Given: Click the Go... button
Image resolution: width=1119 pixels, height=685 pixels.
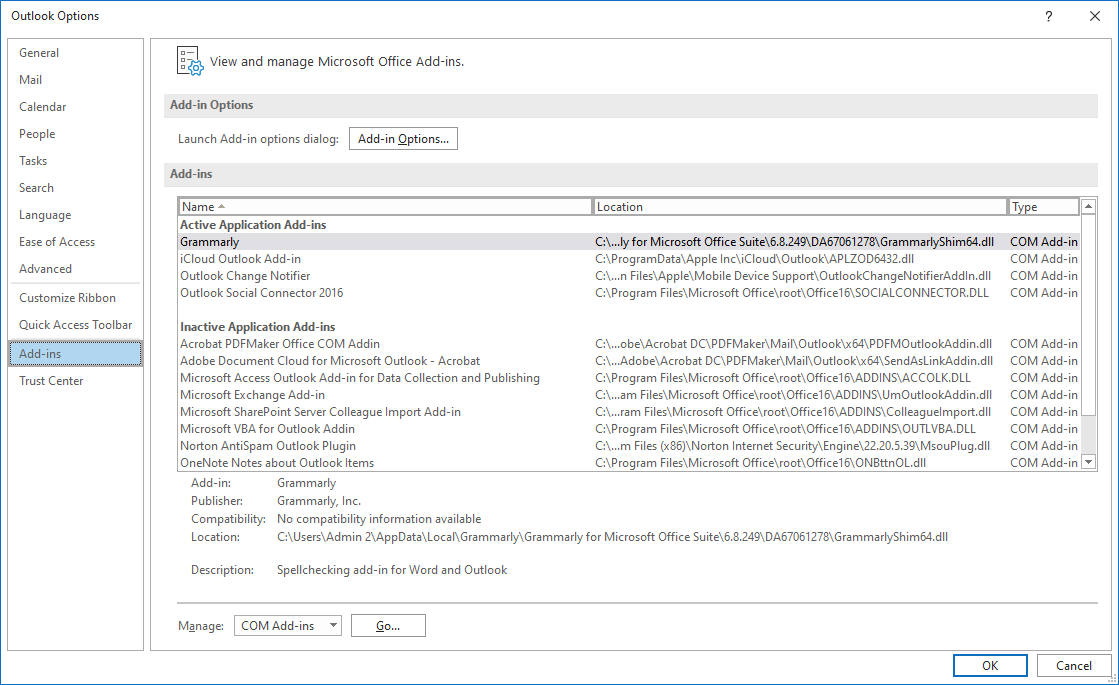Looking at the screenshot, I should coord(388,626).
